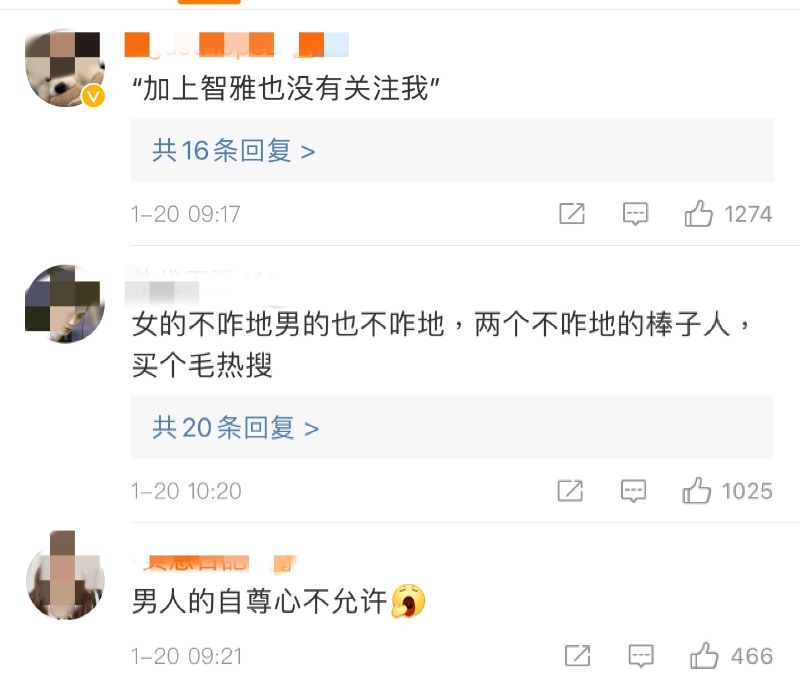Open reply icon for the 1274-like comment
Viewport: 800px width, 680px height.
[x=635, y=213]
